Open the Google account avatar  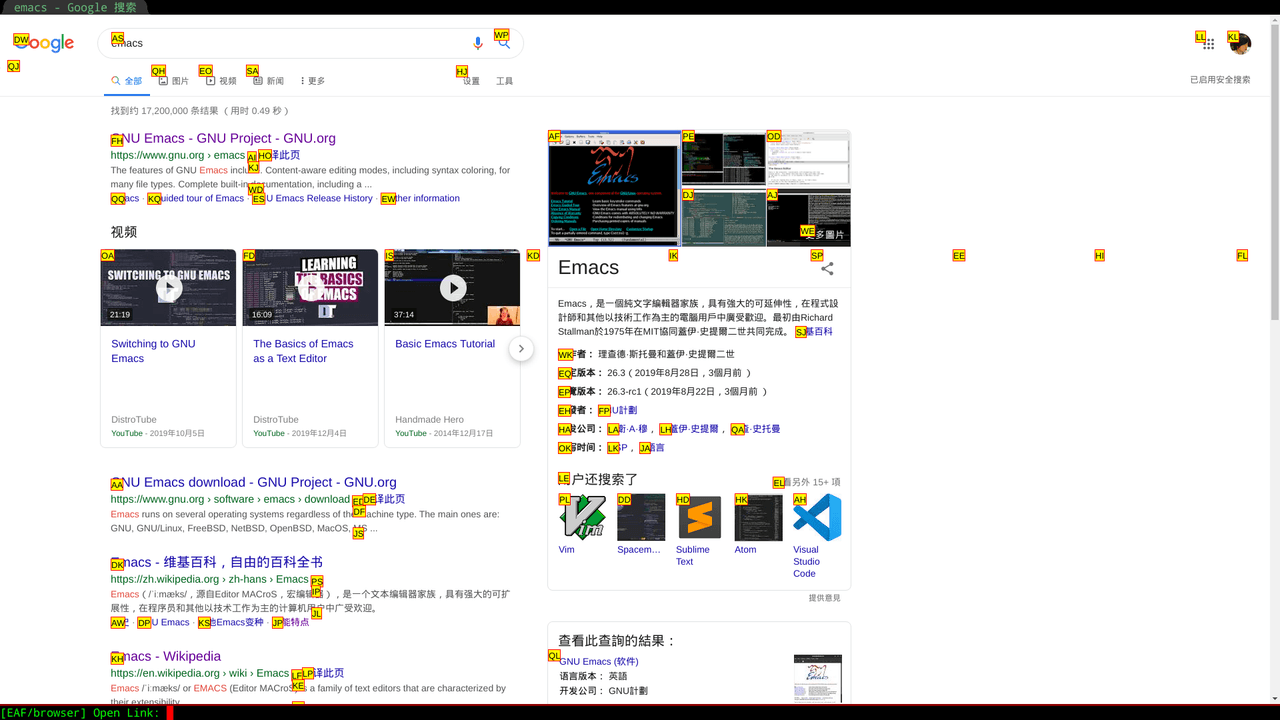1241,43
